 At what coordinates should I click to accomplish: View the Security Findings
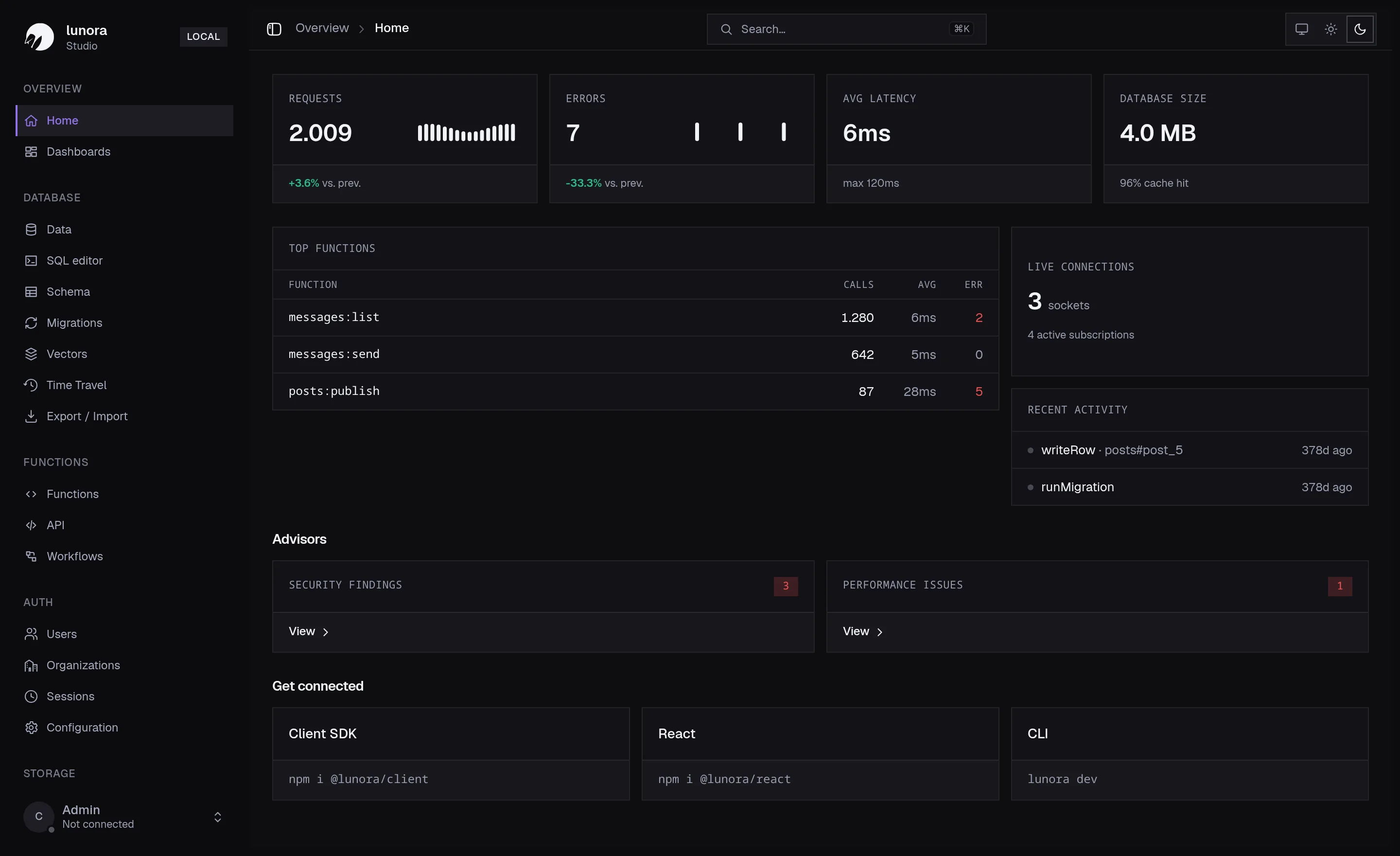coord(309,631)
